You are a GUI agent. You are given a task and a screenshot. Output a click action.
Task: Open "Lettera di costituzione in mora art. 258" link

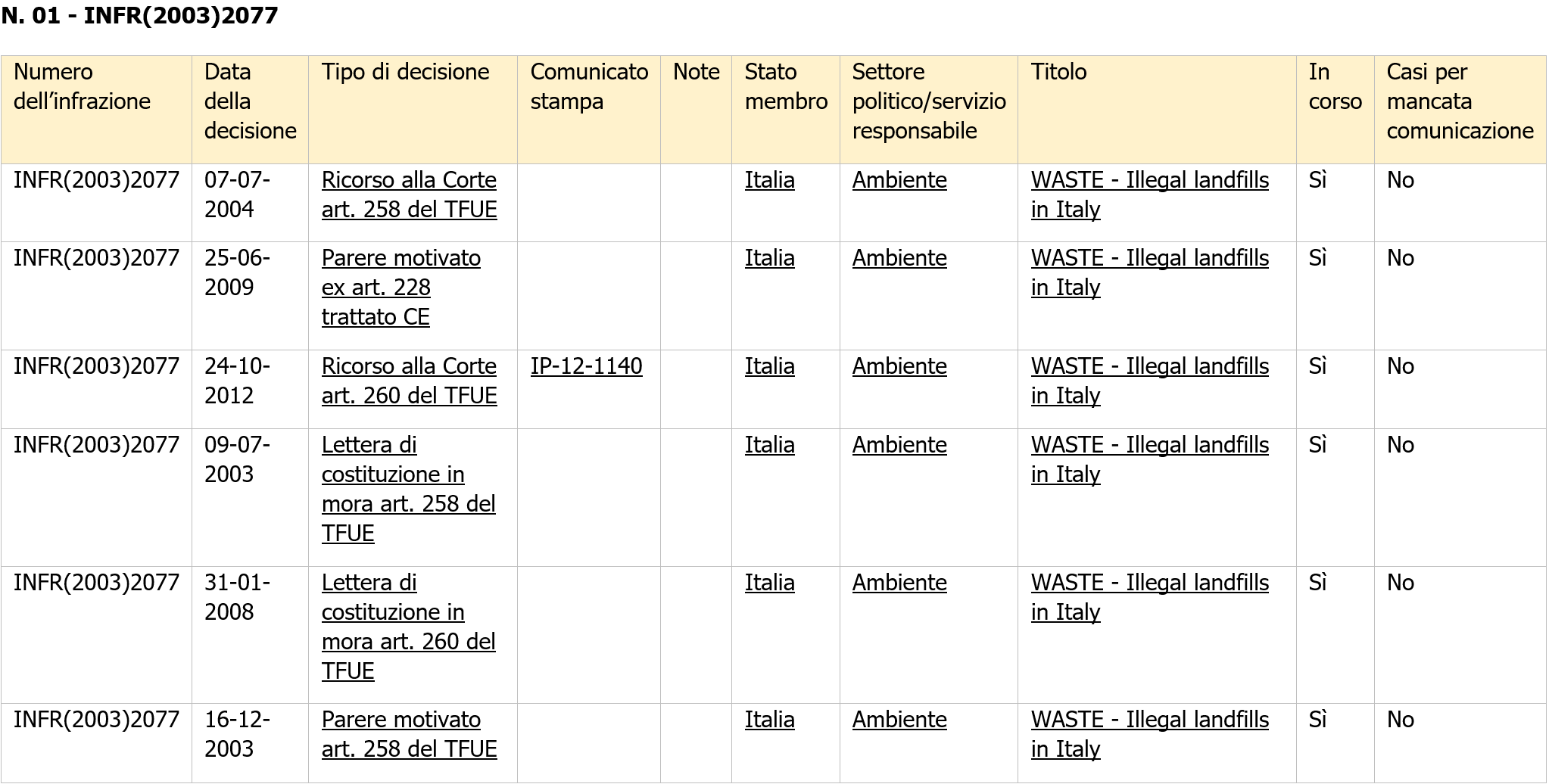coord(408,489)
